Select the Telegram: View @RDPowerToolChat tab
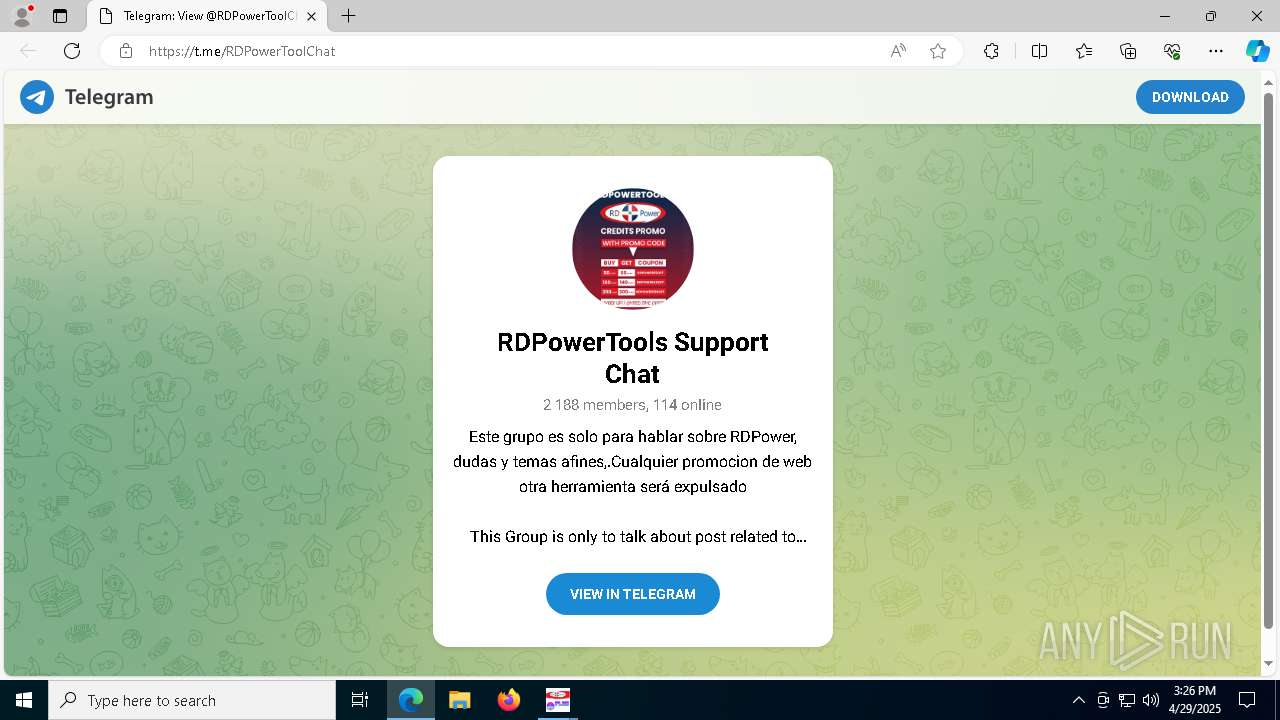The width and height of the screenshot is (1280, 720). pos(207,16)
